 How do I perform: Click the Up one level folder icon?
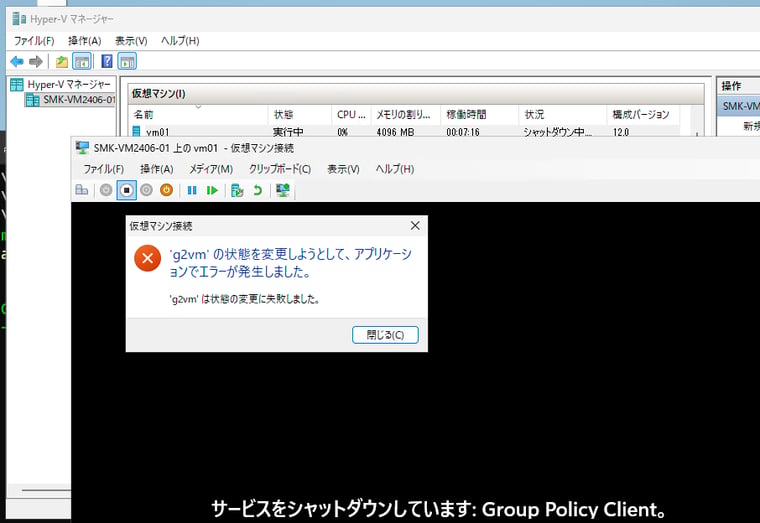click(62, 62)
